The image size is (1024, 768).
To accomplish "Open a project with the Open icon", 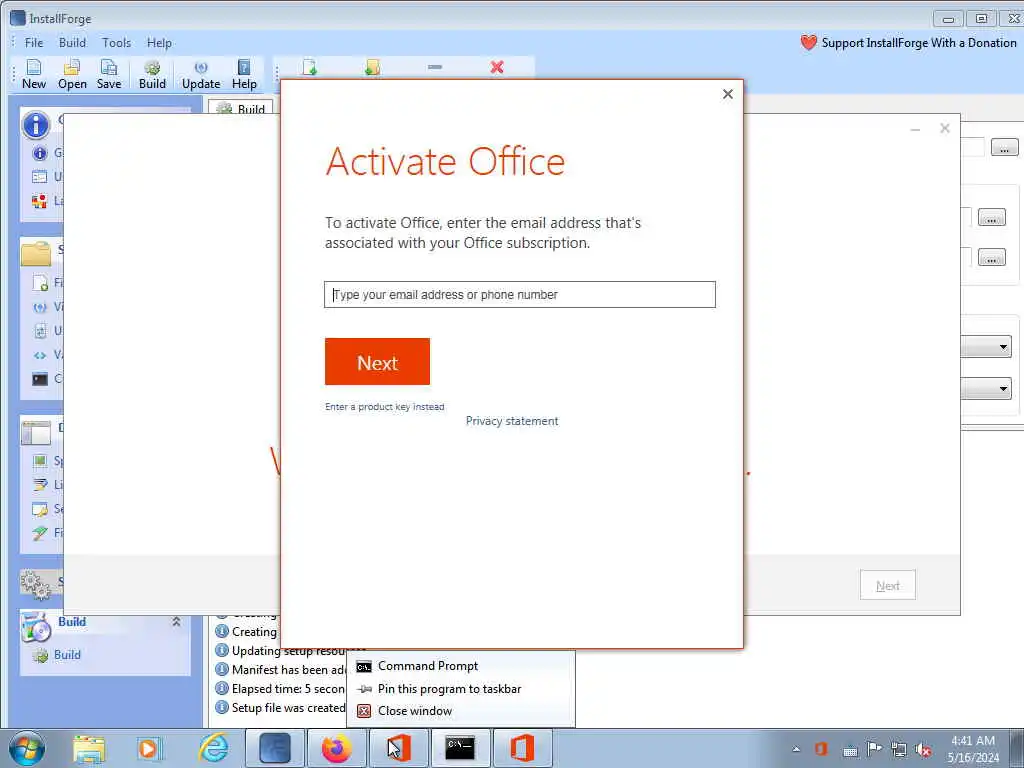I will point(72,74).
